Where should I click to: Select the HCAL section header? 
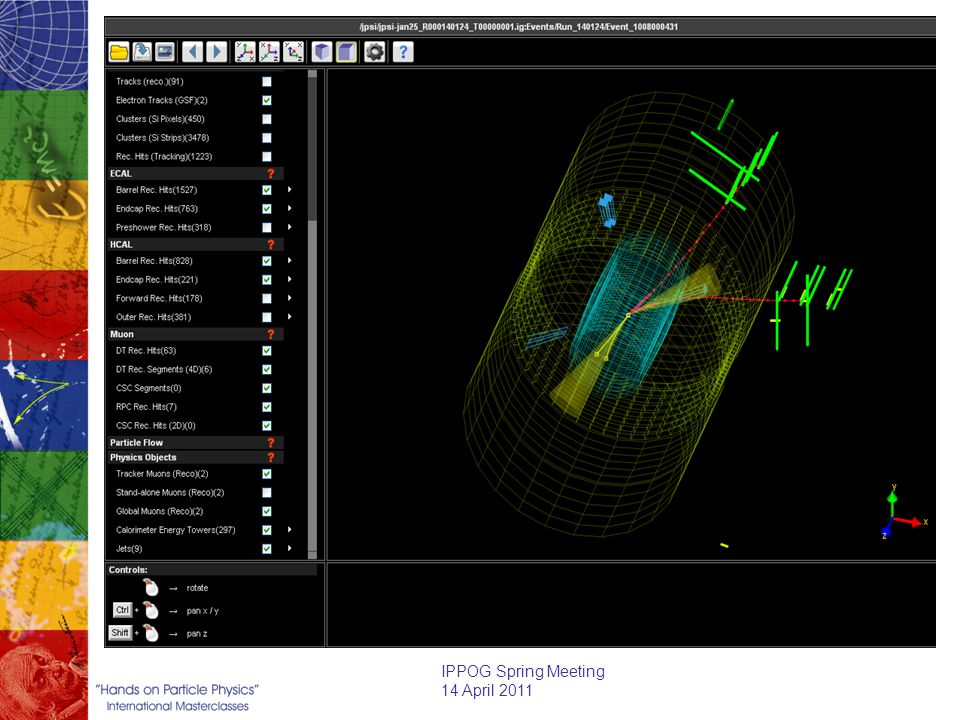pos(195,245)
